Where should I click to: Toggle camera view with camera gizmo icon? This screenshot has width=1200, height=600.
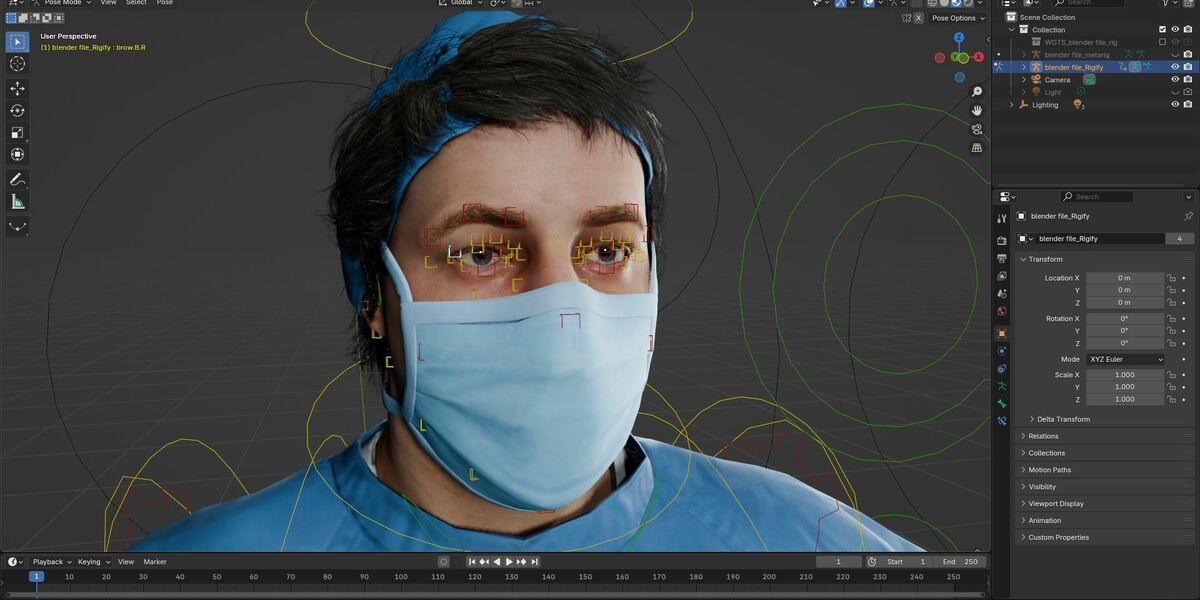coord(977,129)
